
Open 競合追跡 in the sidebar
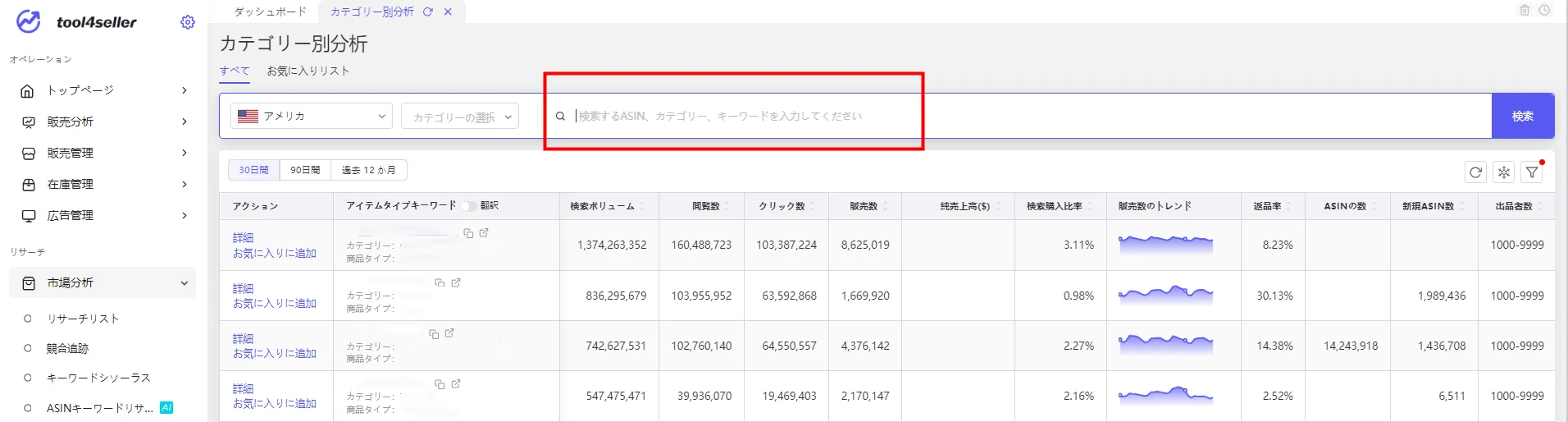[x=67, y=348]
